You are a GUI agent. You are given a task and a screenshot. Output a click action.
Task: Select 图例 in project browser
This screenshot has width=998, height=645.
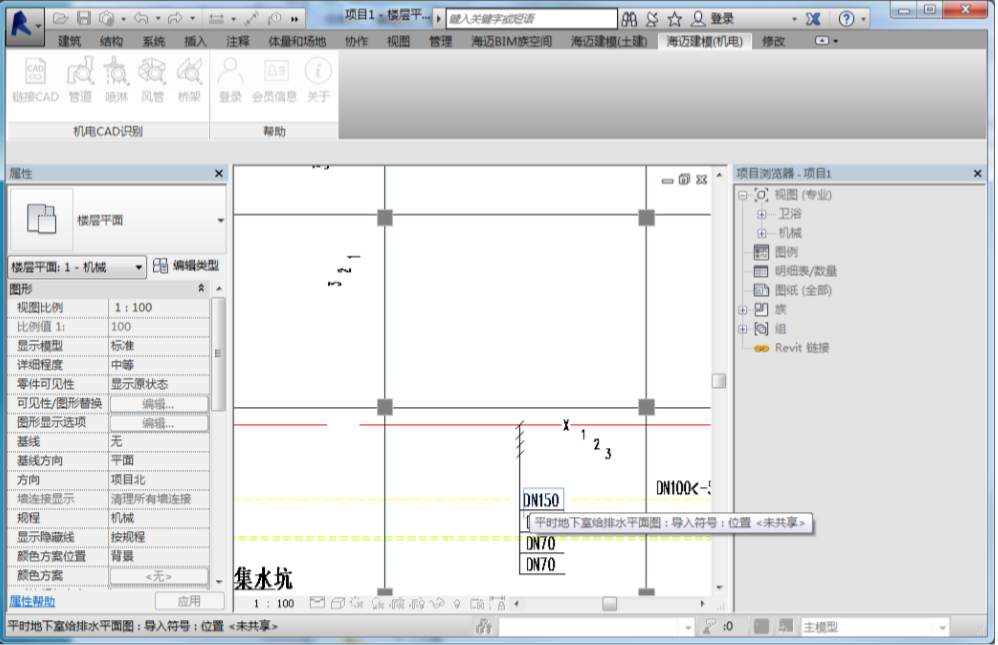786,252
